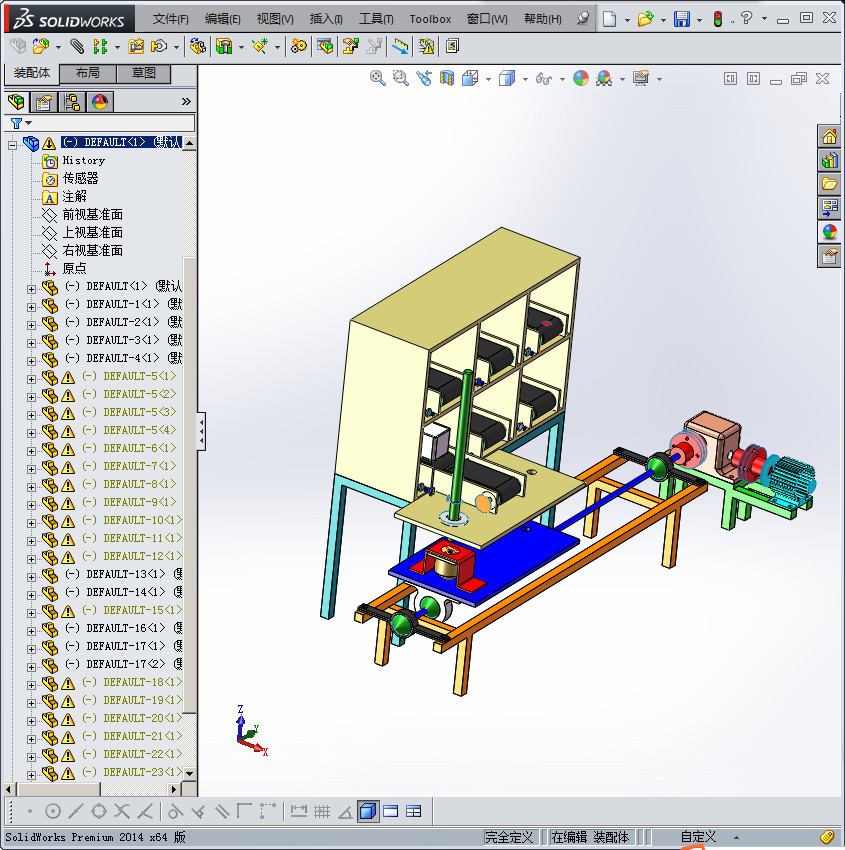845x850 pixels.
Task: Switch to the 草图 tab
Action: [x=144, y=73]
